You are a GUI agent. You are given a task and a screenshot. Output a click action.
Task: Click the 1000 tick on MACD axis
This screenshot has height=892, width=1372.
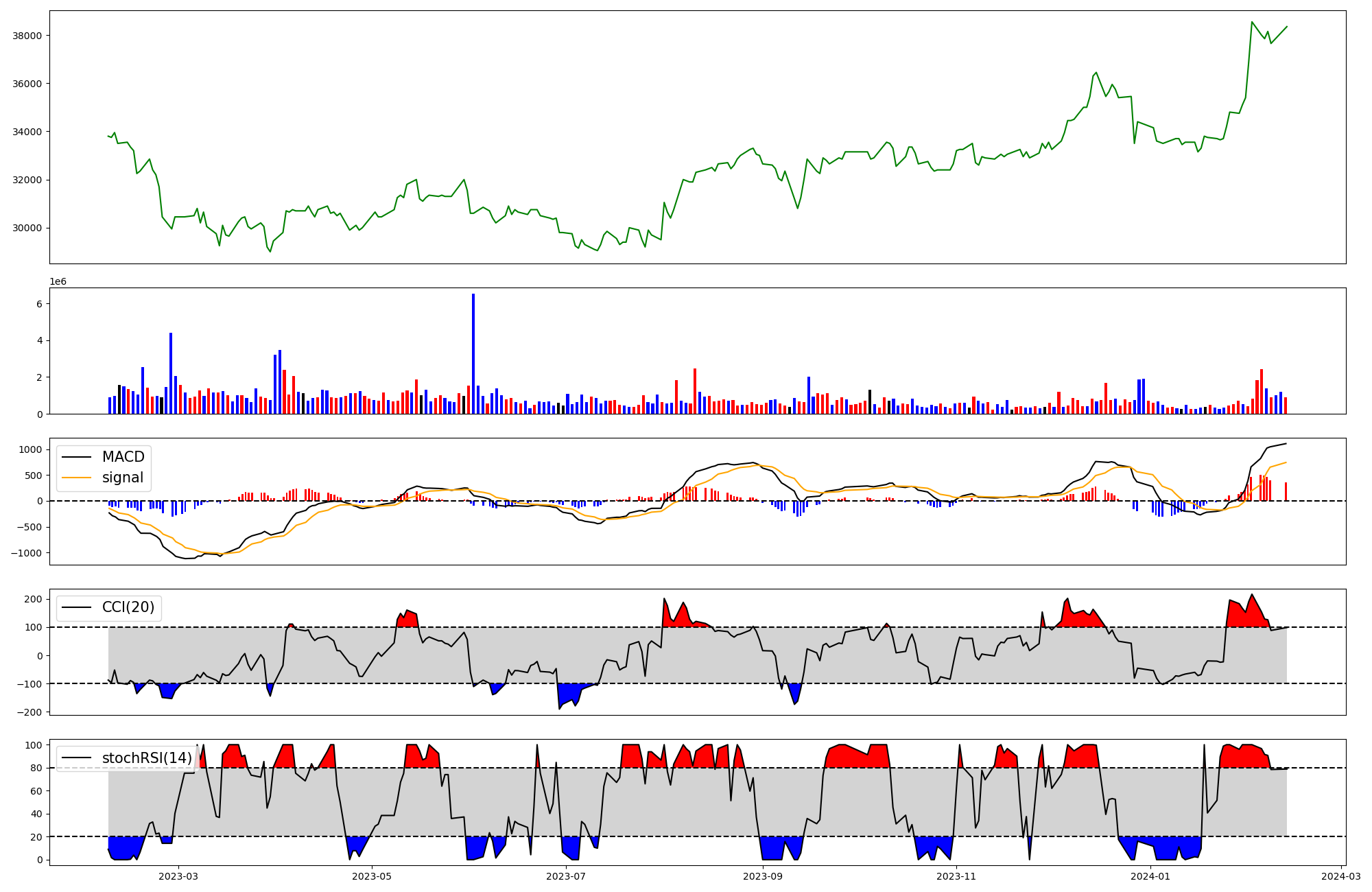[x=31, y=449]
